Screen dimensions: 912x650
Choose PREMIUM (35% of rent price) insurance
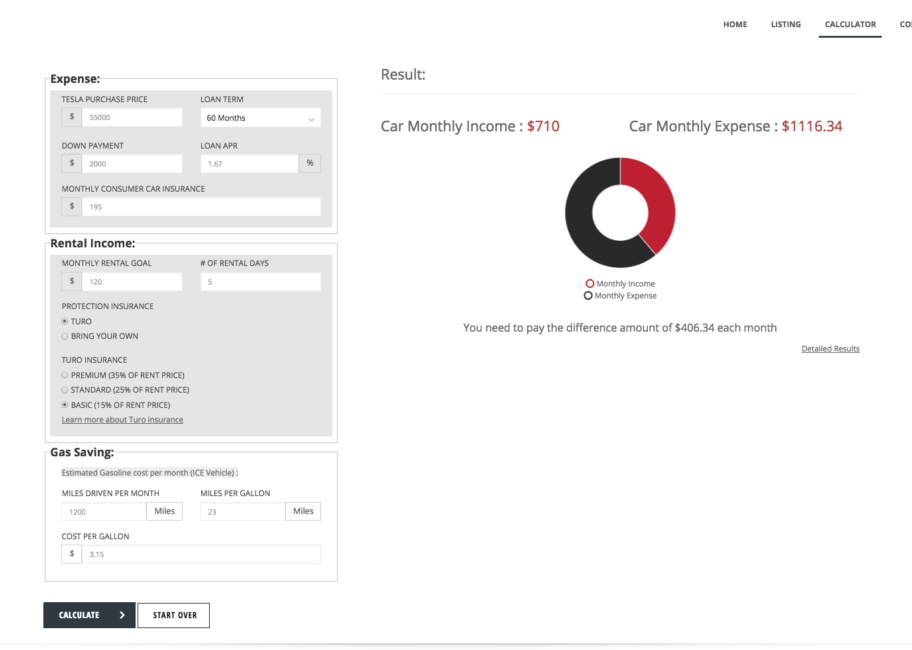coord(65,375)
